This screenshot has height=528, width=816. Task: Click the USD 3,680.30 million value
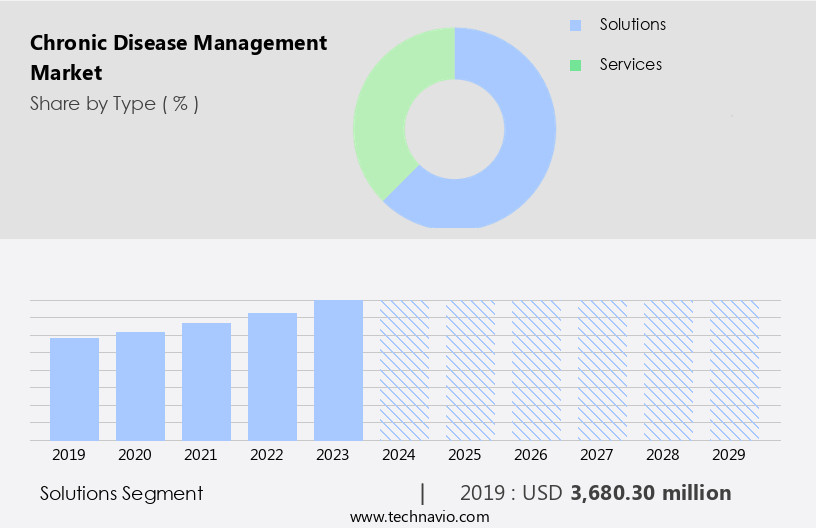650,493
